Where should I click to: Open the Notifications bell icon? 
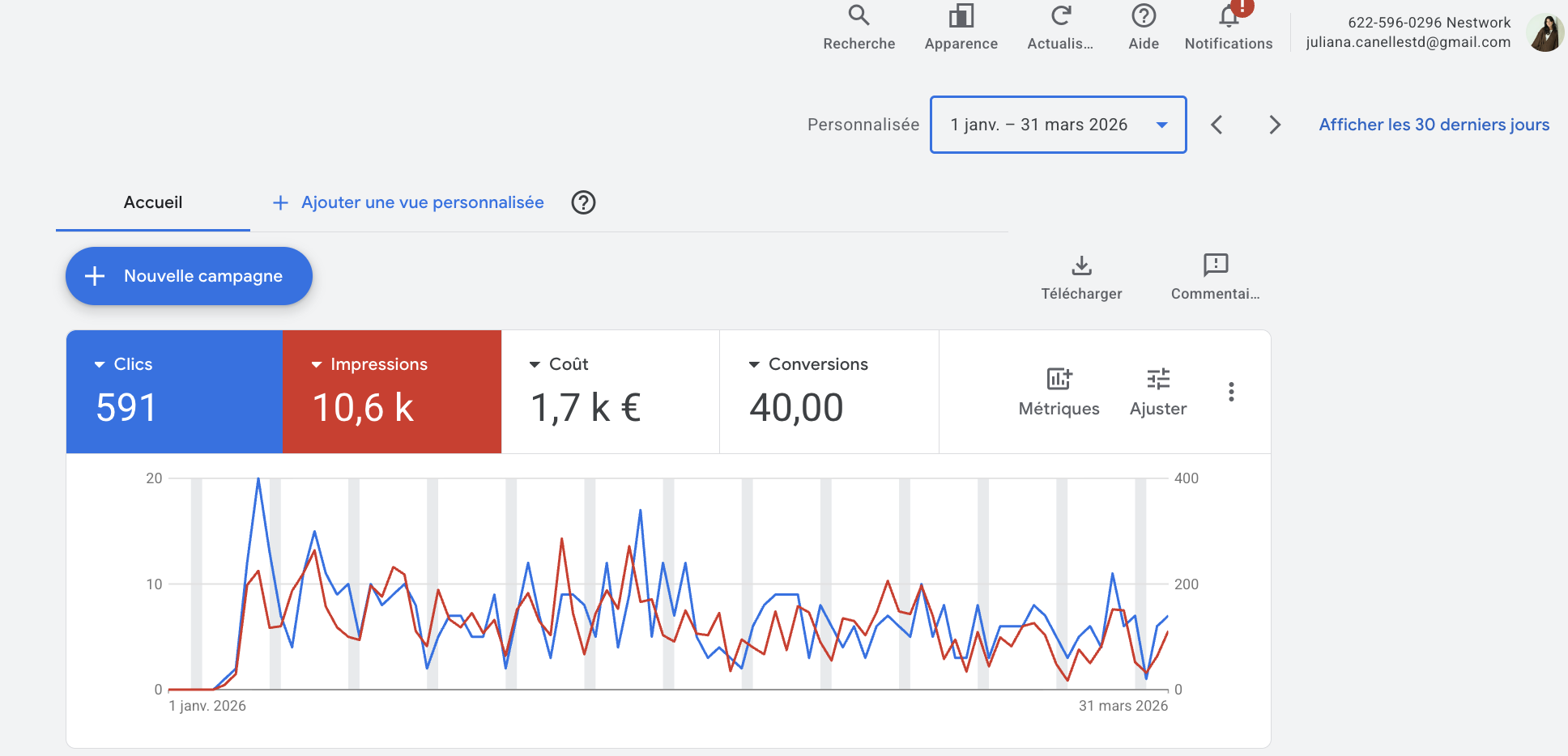(1229, 15)
